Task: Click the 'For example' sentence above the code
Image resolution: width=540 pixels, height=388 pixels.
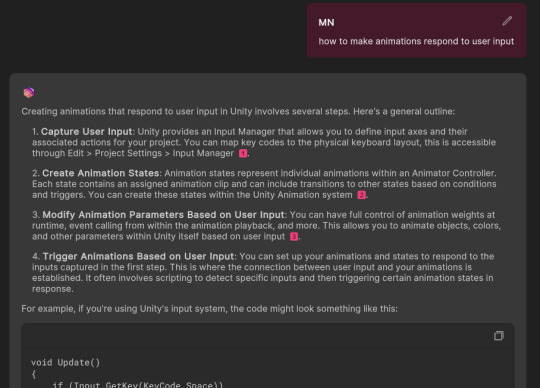Action: [x=209, y=309]
